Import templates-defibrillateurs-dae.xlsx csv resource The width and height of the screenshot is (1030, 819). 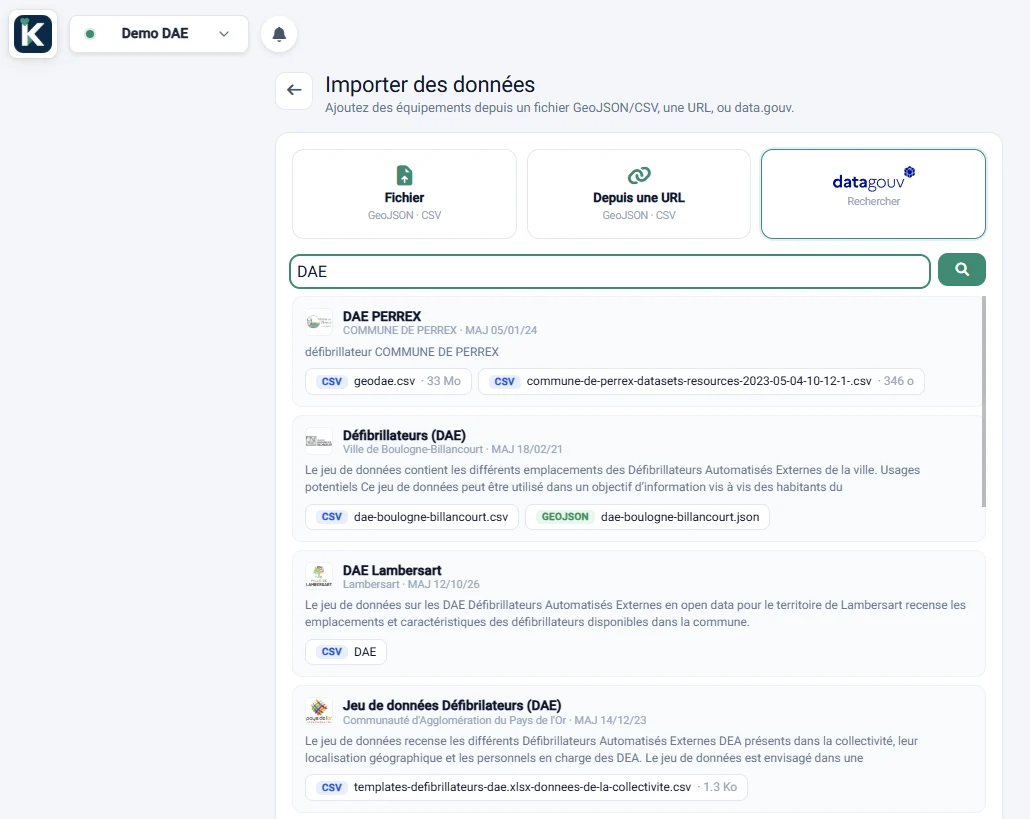point(526,787)
